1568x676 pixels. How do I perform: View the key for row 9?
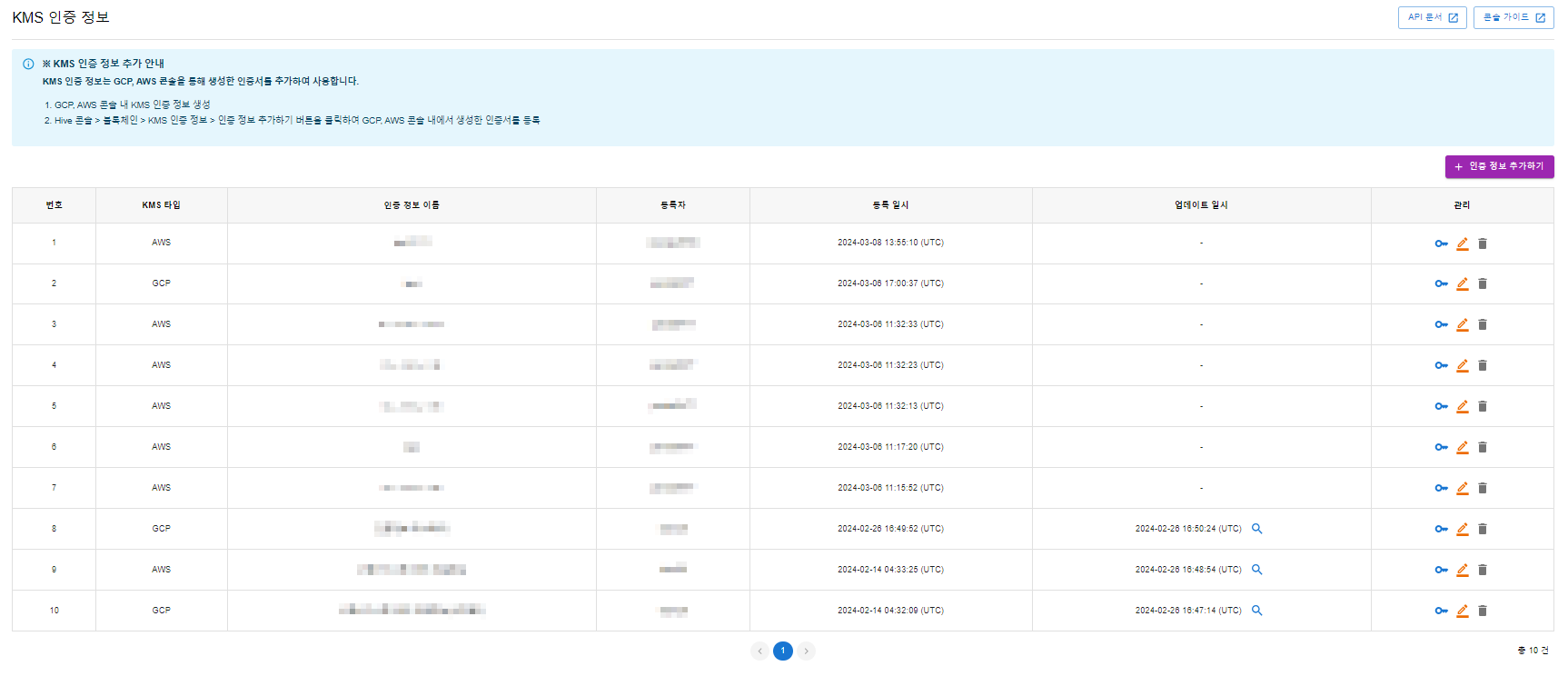[x=1441, y=570]
